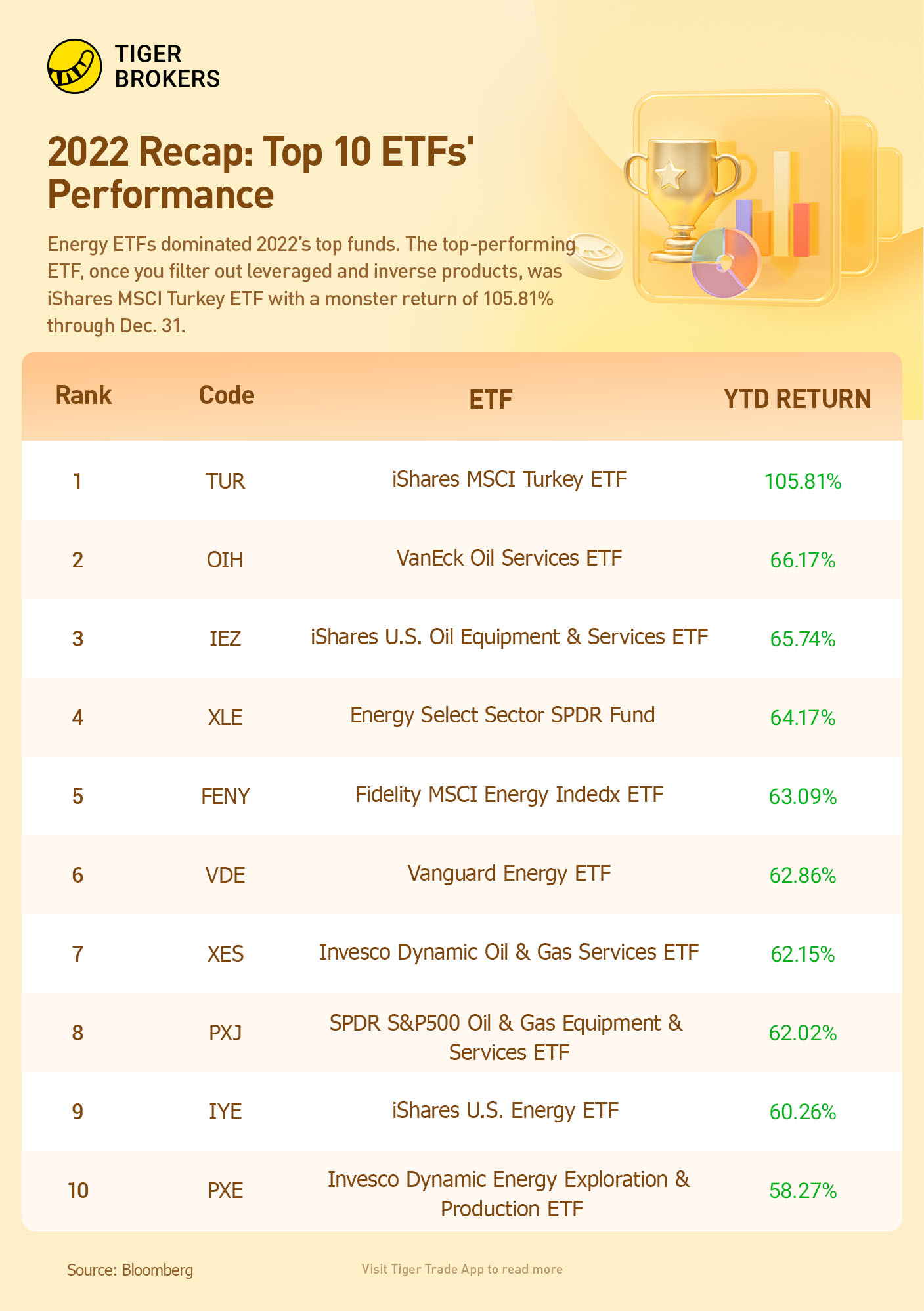Viewport: 924px width, 1311px height.
Task: Select the FENY ticker code
Action: [225, 797]
